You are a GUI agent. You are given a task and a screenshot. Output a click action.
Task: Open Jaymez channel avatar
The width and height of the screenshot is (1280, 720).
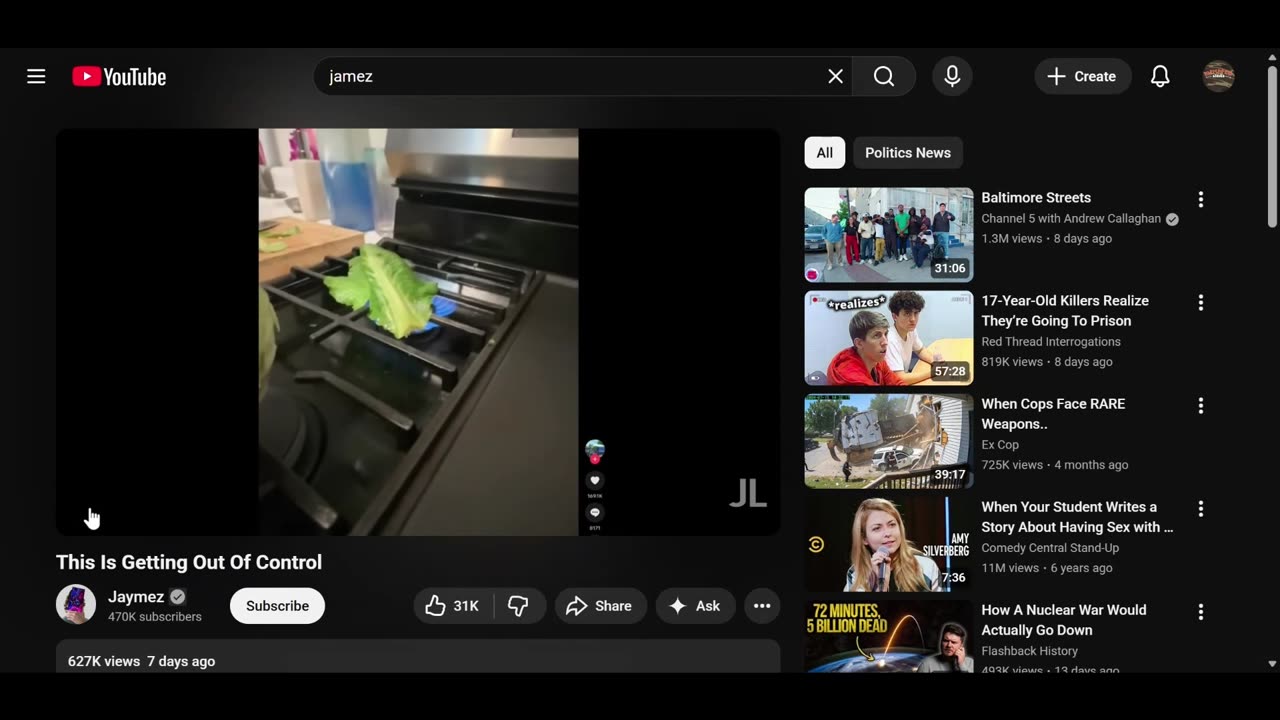coord(76,605)
